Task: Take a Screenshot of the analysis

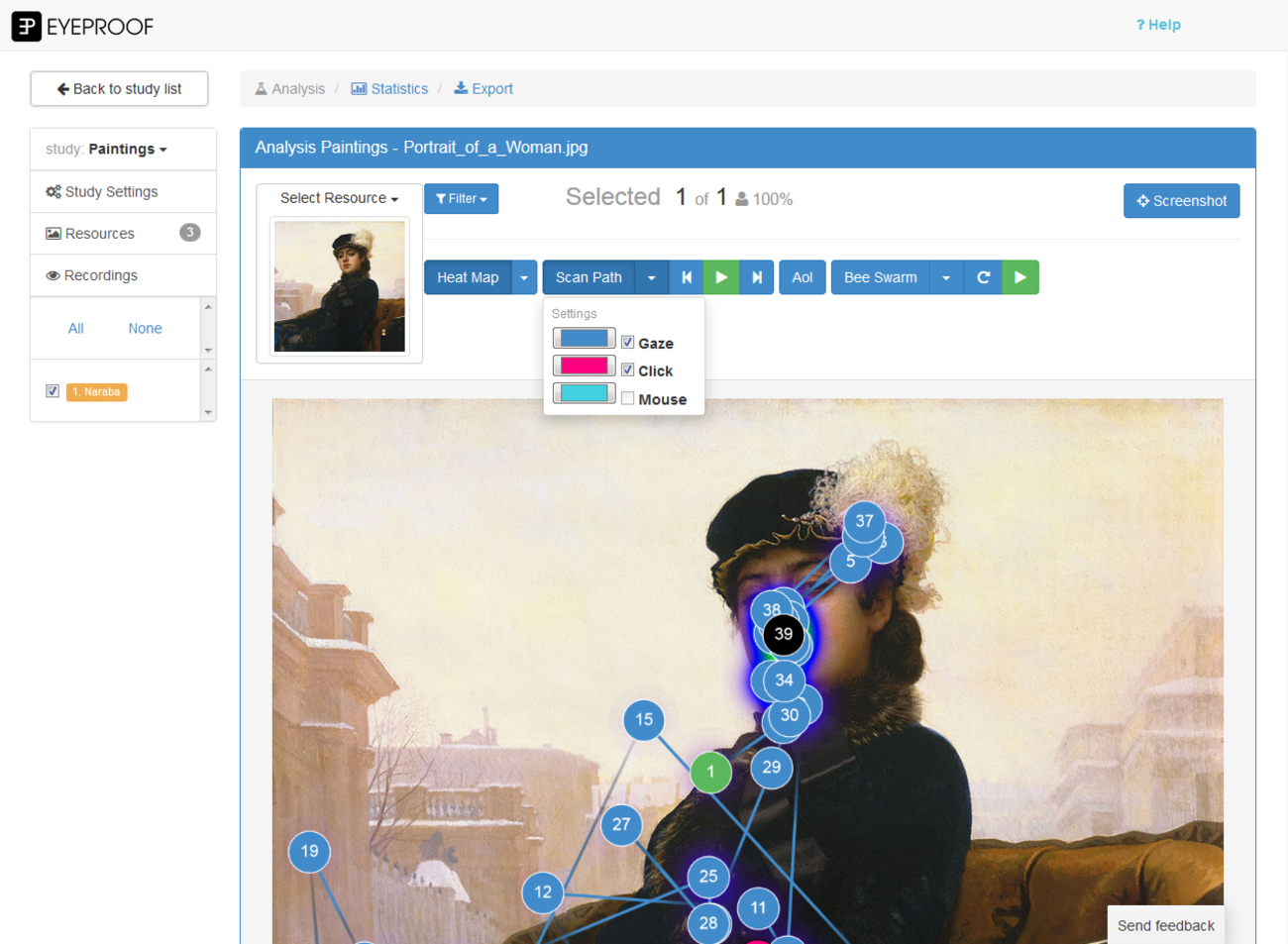Action: (x=1181, y=201)
